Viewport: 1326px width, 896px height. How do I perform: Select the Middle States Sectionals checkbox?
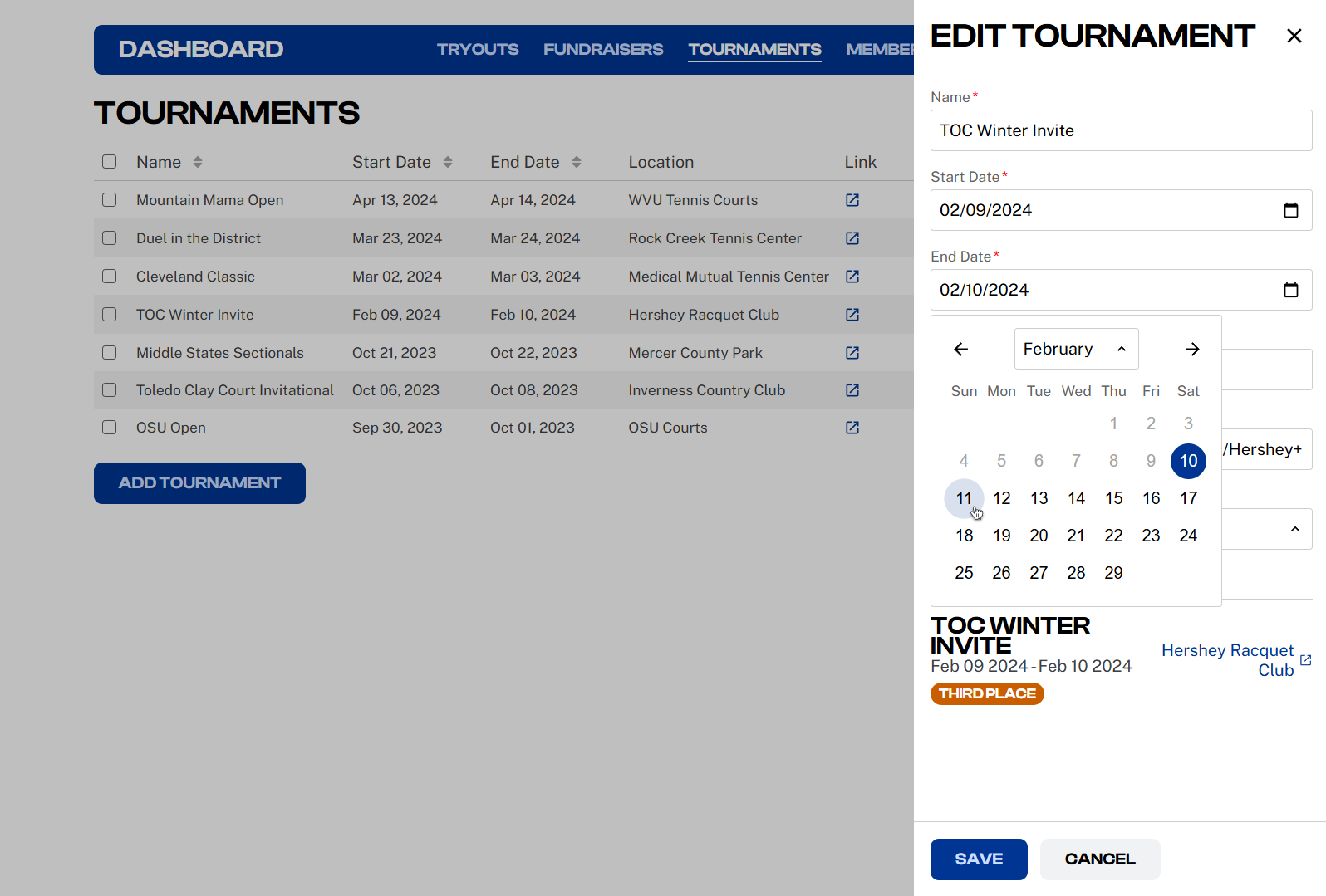pos(110,353)
